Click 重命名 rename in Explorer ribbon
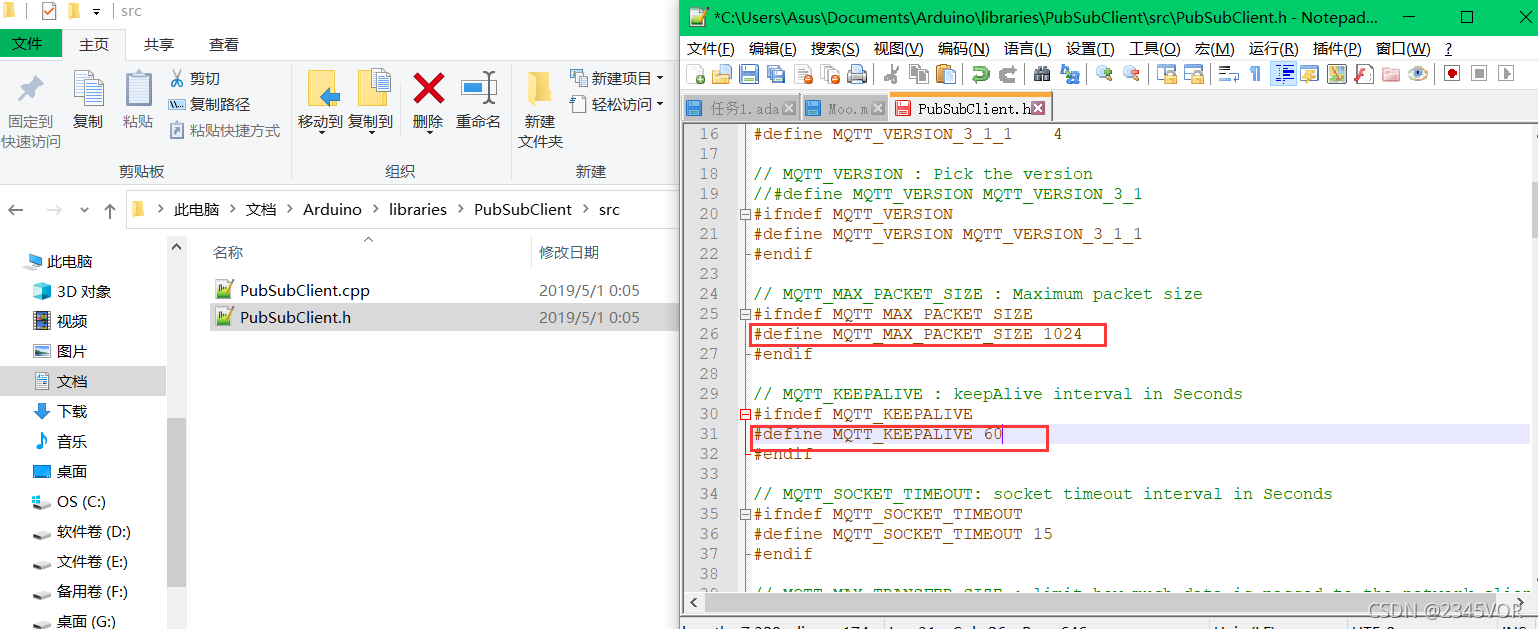The width and height of the screenshot is (1538, 629). click(478, 100)
